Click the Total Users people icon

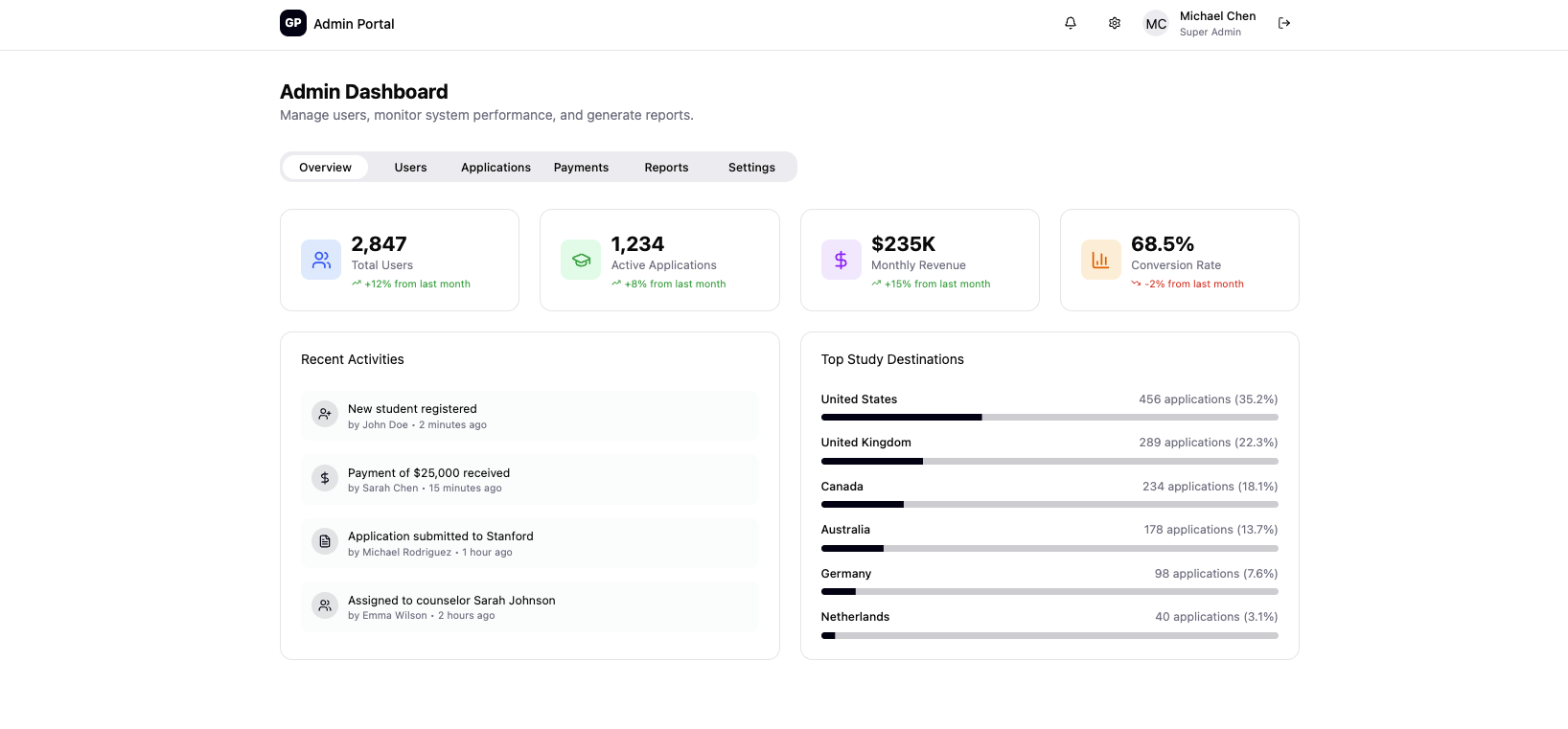click(x=321, y=260)
